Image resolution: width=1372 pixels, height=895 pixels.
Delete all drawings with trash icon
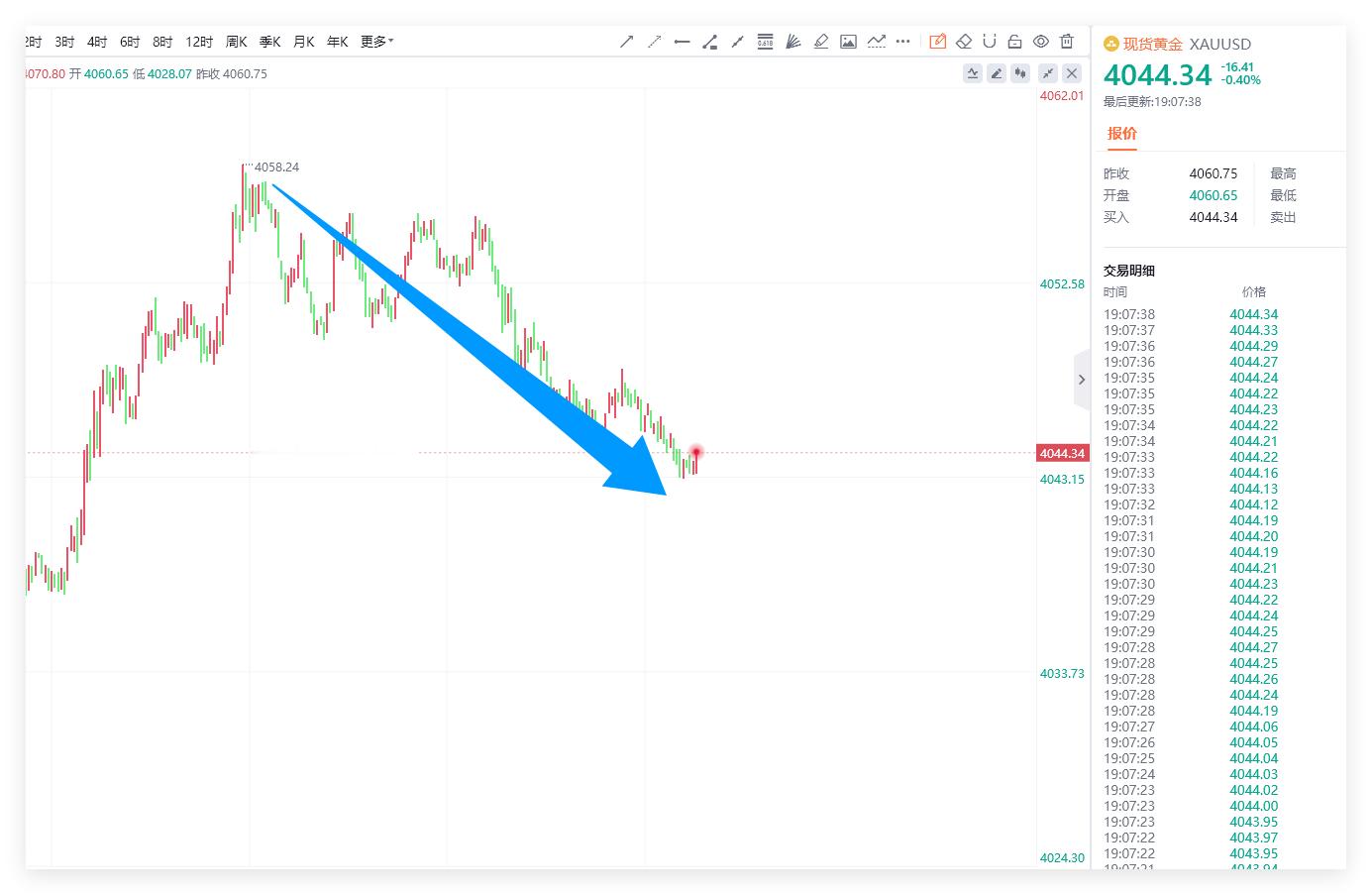click(x=1067, y=42)
